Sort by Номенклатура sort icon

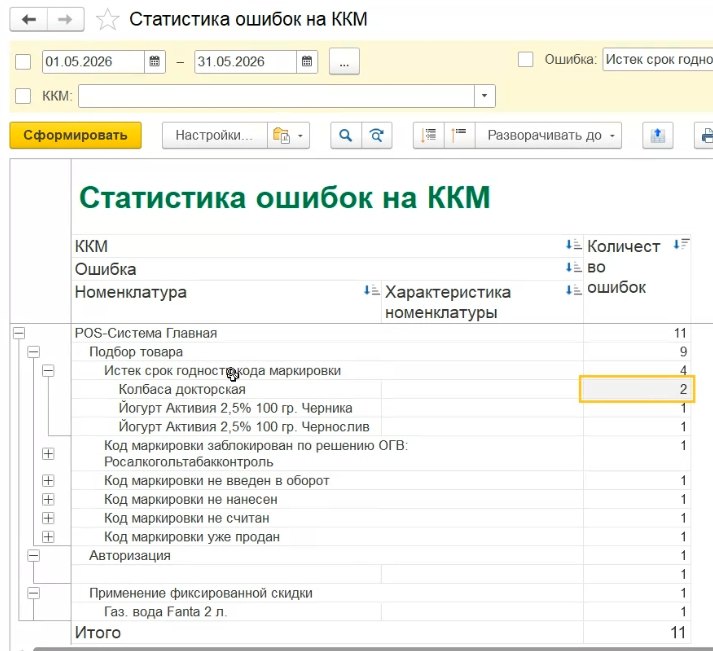[x=372, y=290]
